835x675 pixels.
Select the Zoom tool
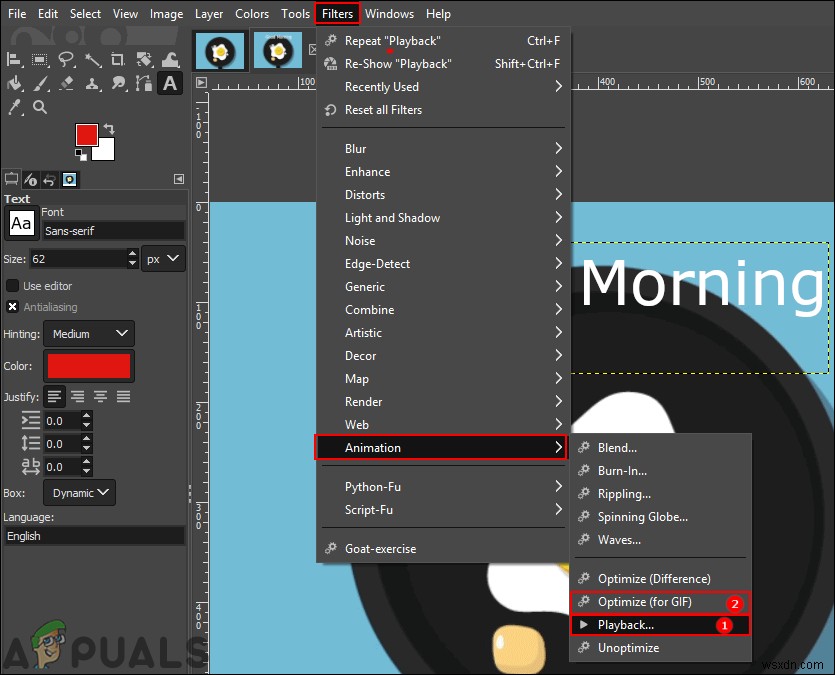click(40, 107)
